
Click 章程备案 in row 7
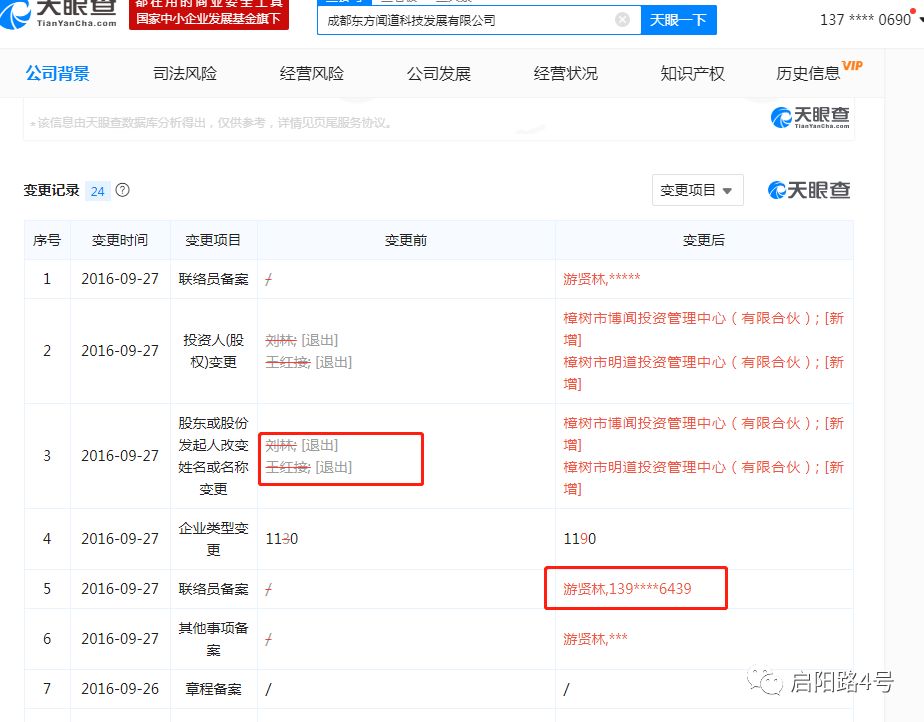(213, 689)
